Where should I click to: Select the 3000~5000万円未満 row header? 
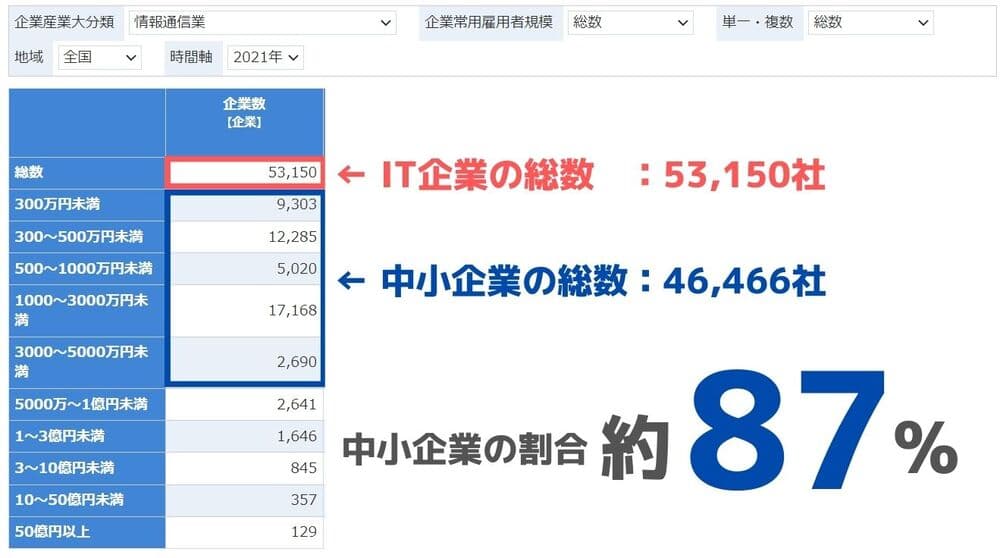87,362
